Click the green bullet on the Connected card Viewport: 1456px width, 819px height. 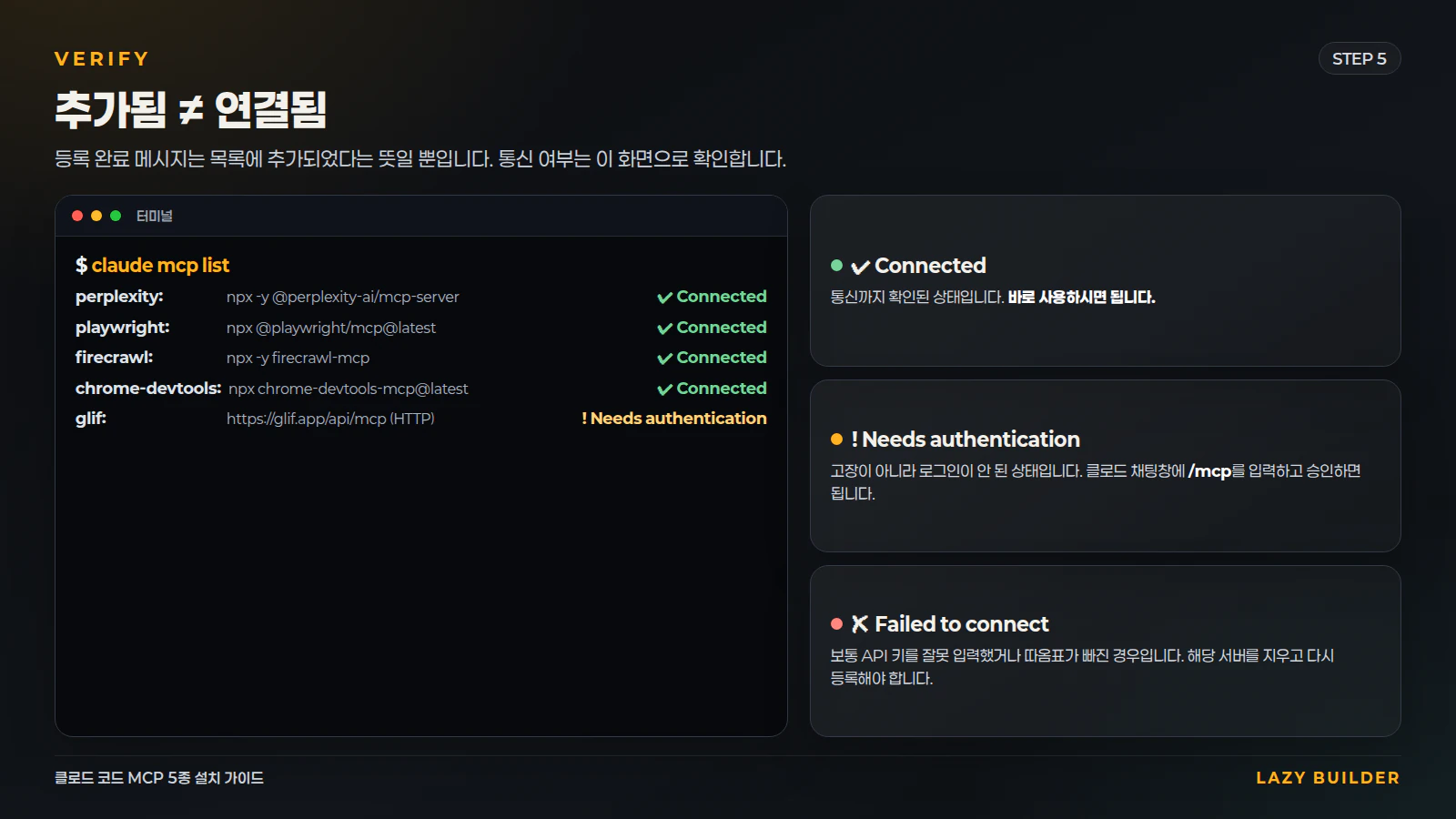tap(836, 266)
